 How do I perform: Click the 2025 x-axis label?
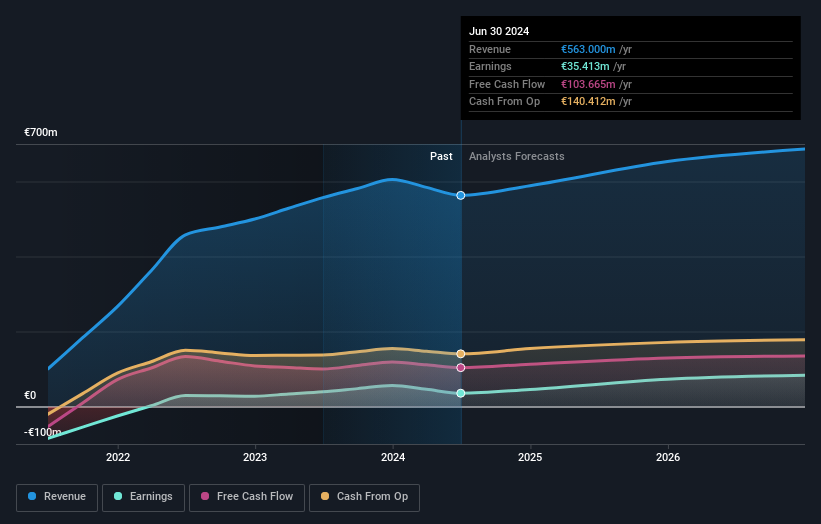point(530,457)
